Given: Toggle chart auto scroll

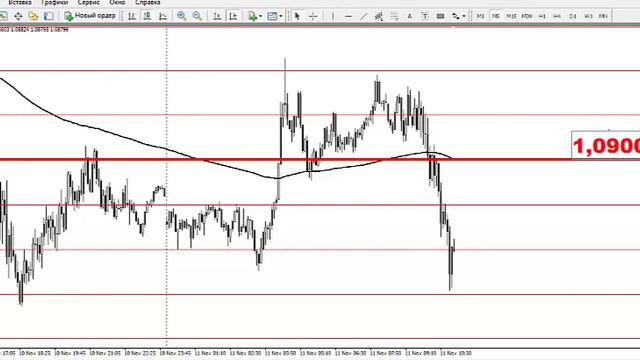Looking at the screenshot, I should coord(217,16).
